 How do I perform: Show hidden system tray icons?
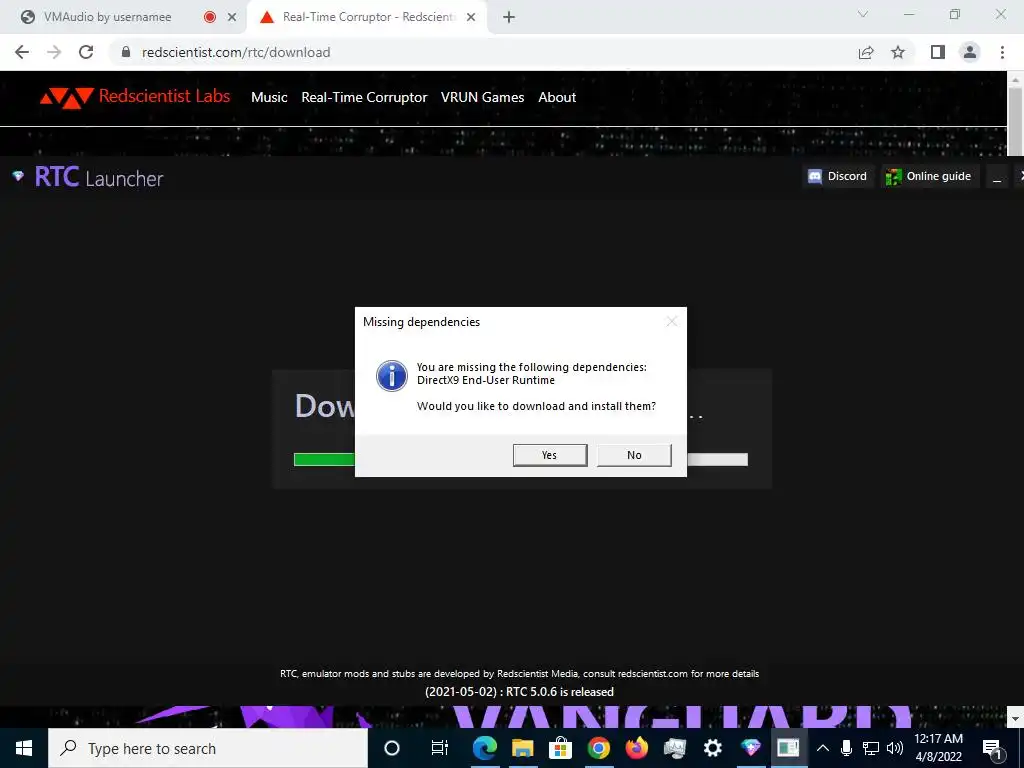pyautogui.click(x=823, y=748)
